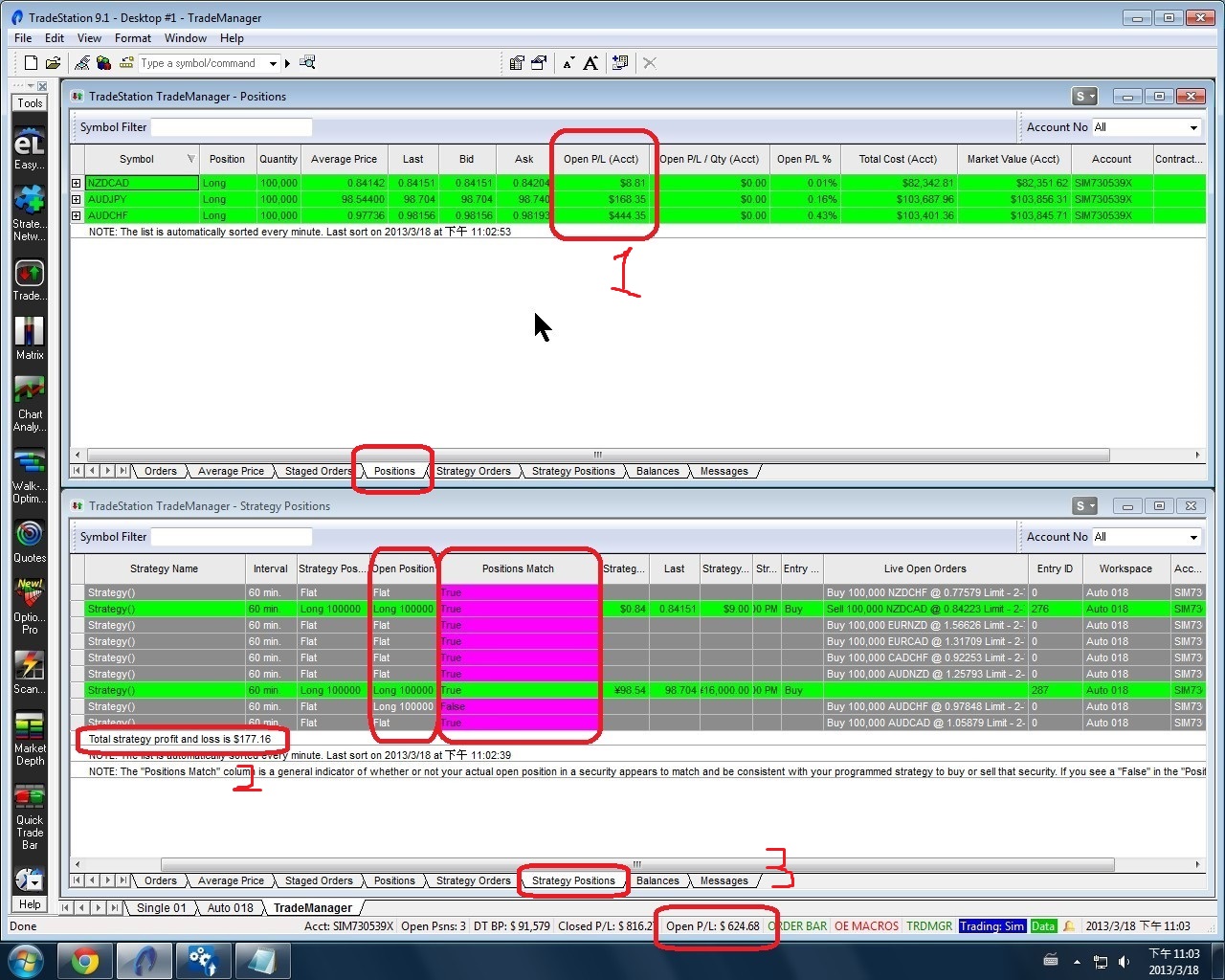
Task: Expand the NZDCAD position row
Action: pyautogui.click(x=77, y=183)
